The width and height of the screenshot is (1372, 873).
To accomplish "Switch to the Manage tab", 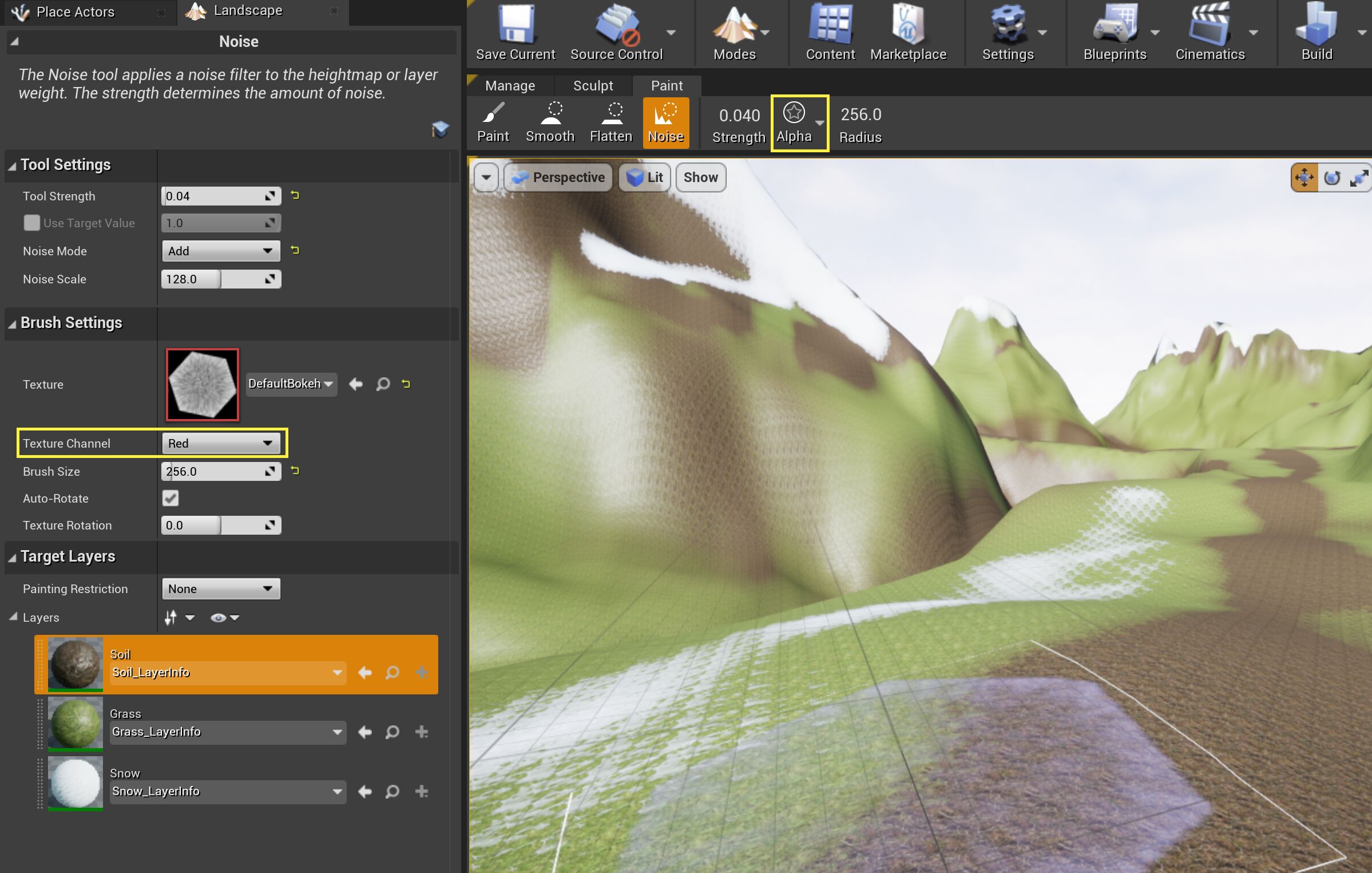I will [510, 85].
